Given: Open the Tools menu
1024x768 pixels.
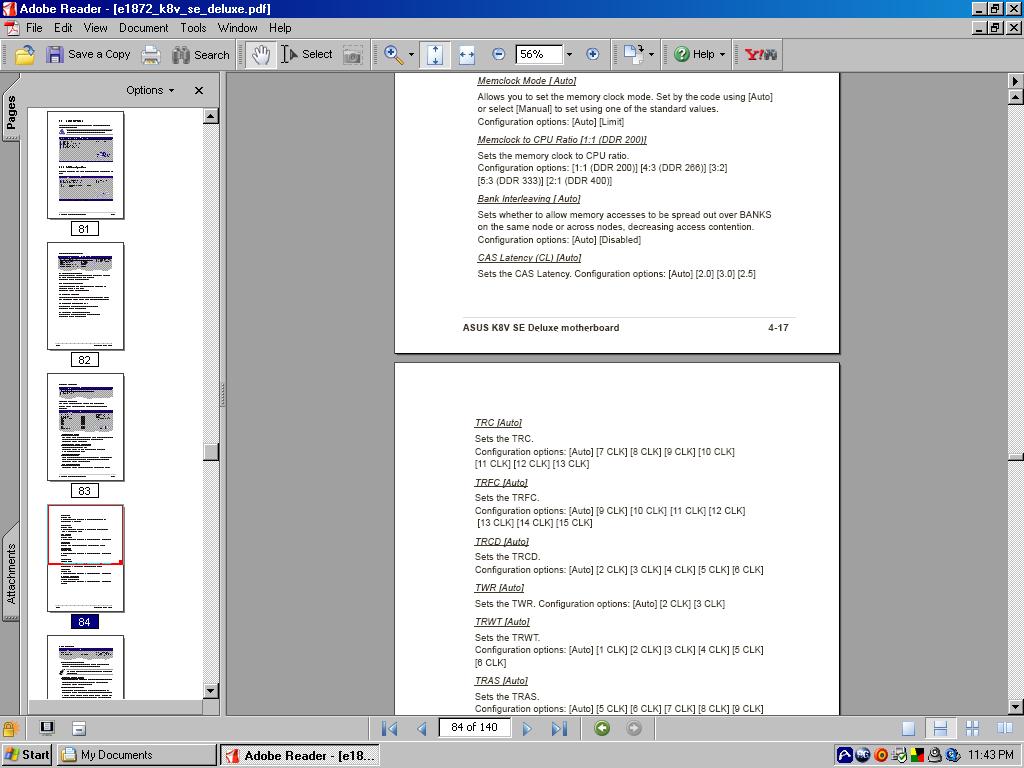Looking at the screenshot, I should click(193, 28).
